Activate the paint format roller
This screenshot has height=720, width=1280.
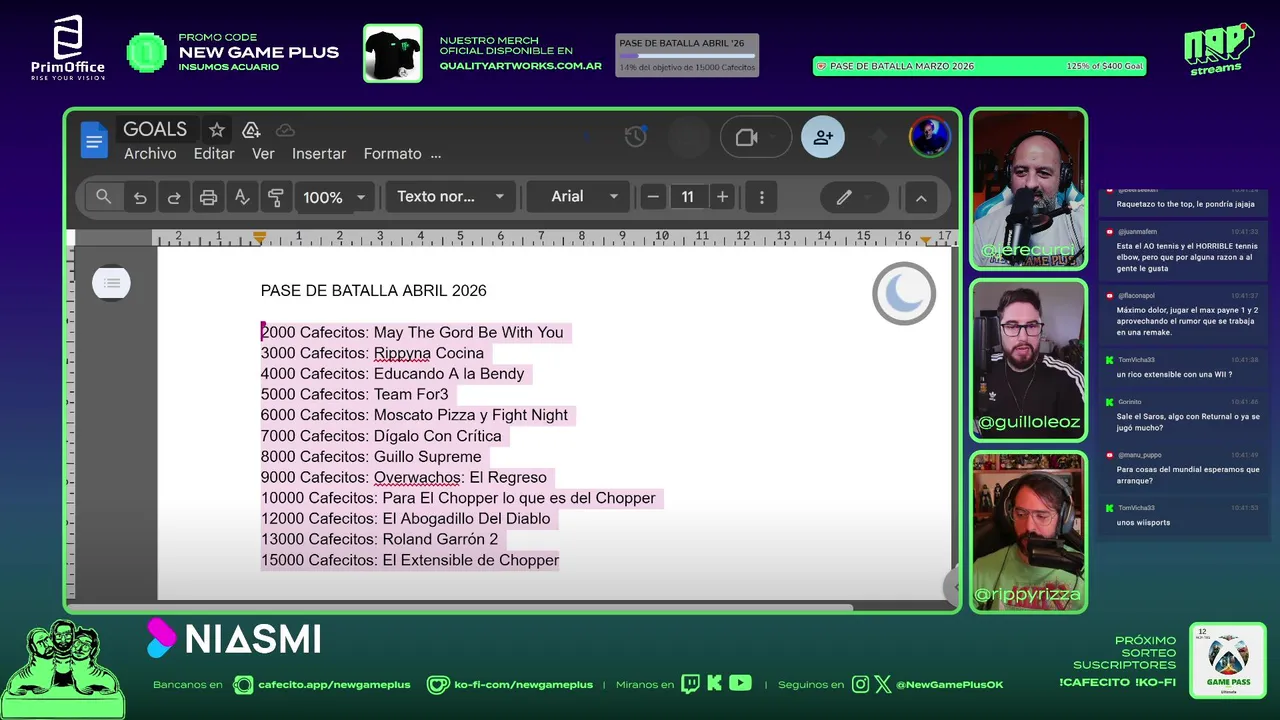coord(276,198)
